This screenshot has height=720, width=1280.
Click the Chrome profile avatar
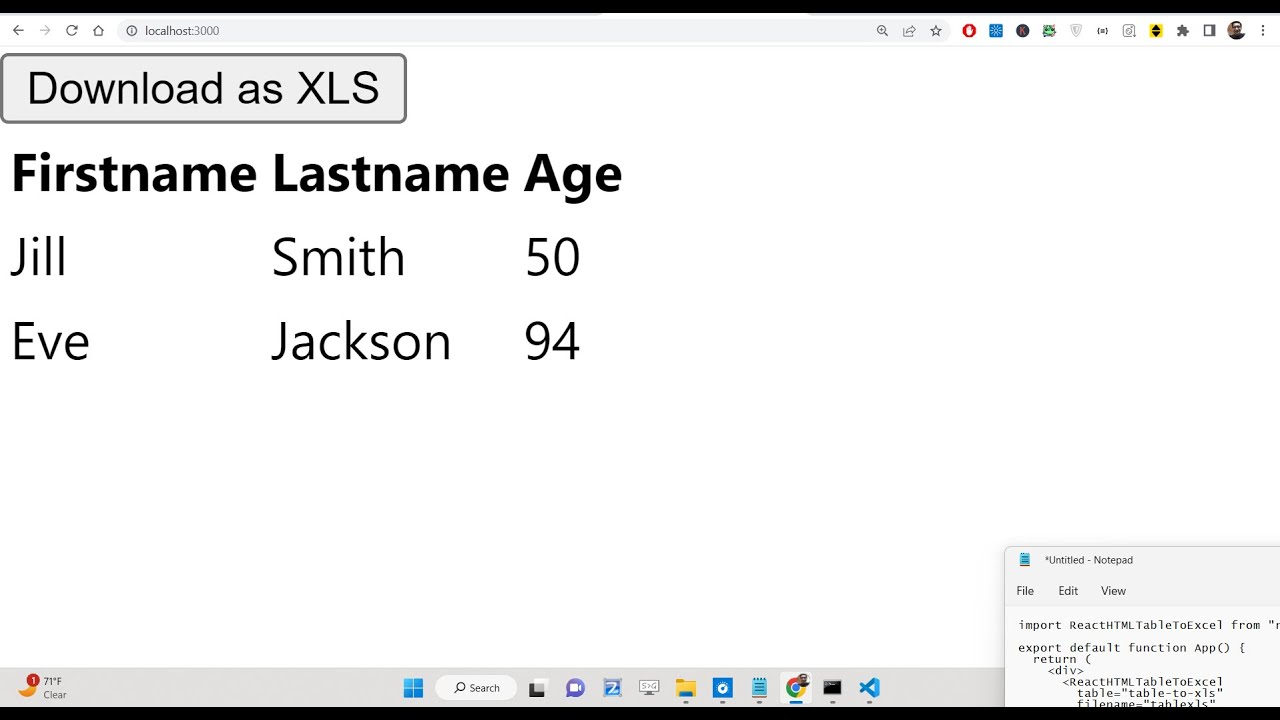1236,31
